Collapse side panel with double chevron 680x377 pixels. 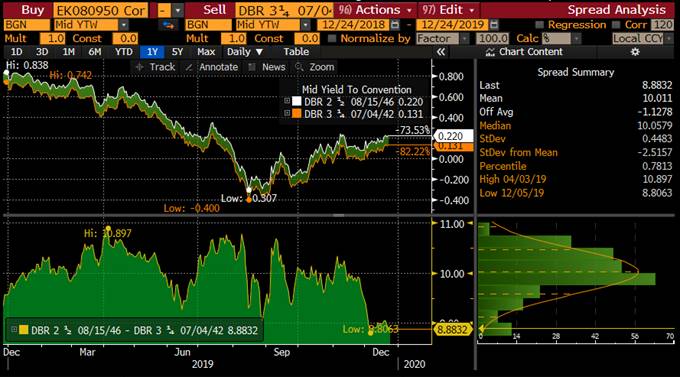pyautogui.click(x=441, y=52)
